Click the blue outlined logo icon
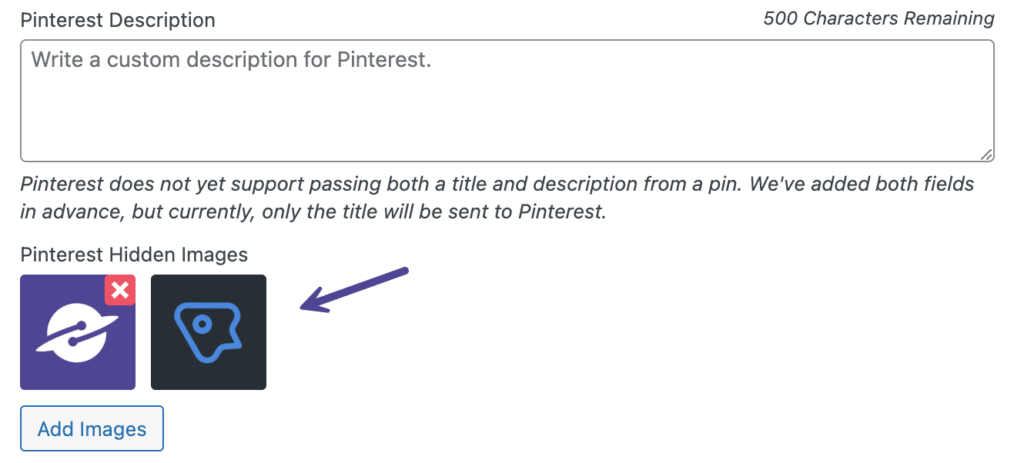Screen dimensions: 1024x463 (x=208, y=332)
